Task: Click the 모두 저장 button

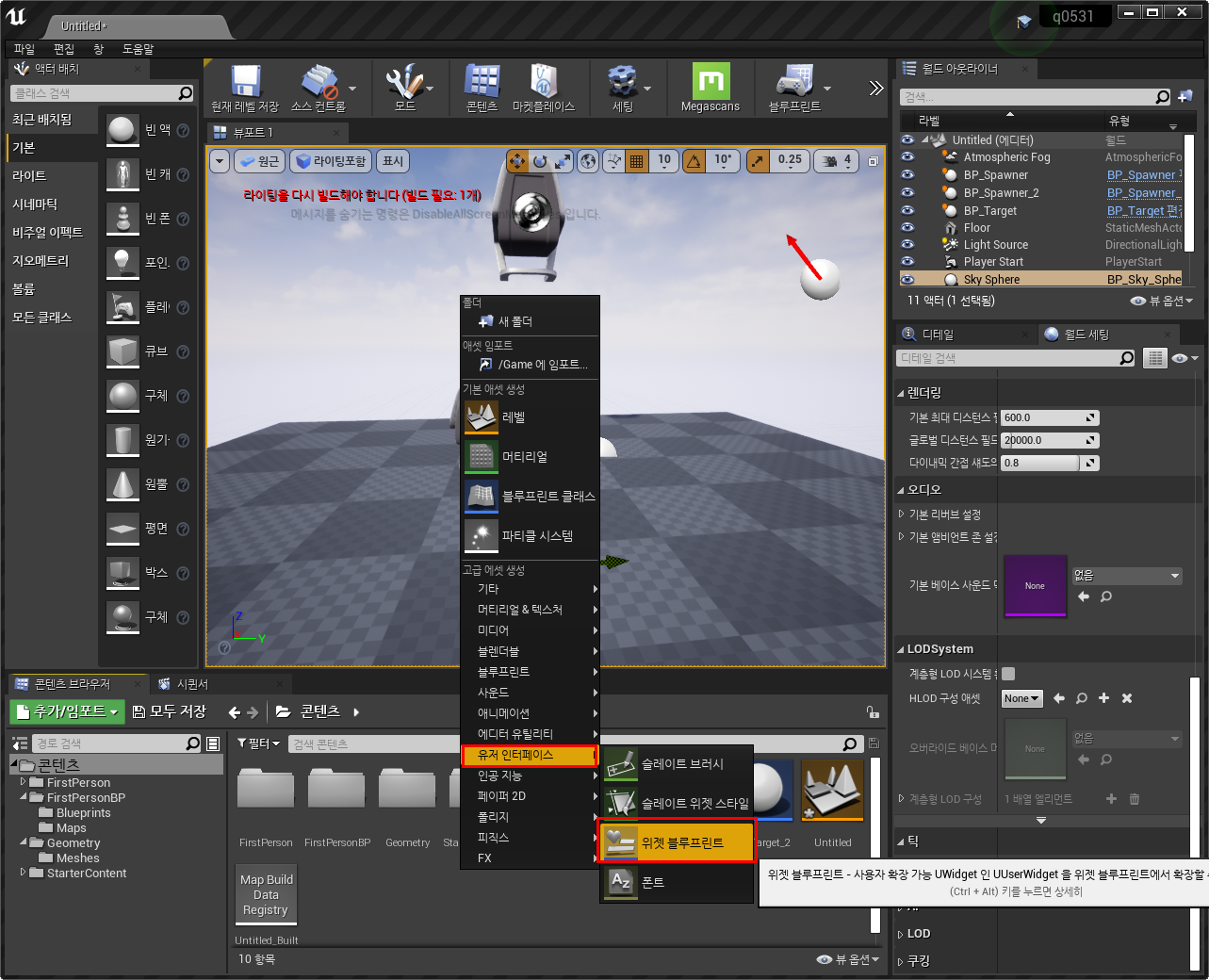Action: pyautogui.click(x=170, y=711)
